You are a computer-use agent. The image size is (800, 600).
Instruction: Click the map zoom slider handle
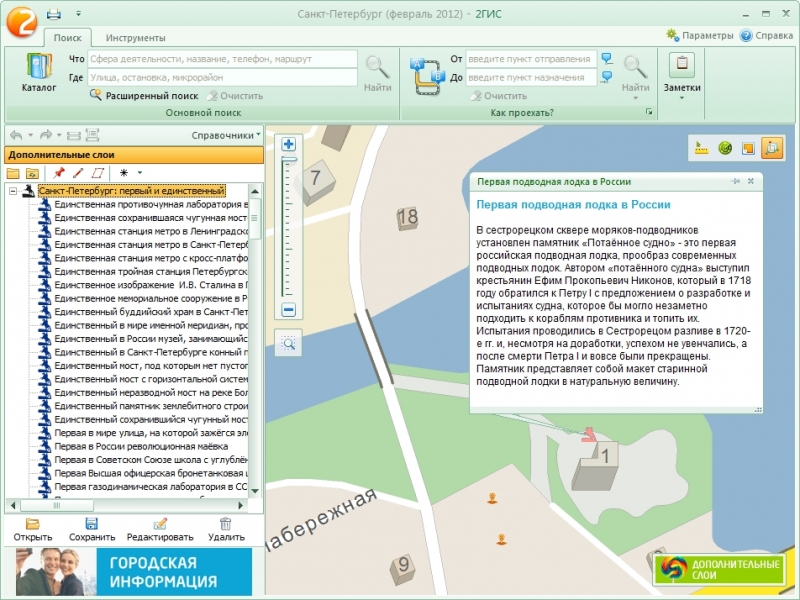click(x=289, y=160)
